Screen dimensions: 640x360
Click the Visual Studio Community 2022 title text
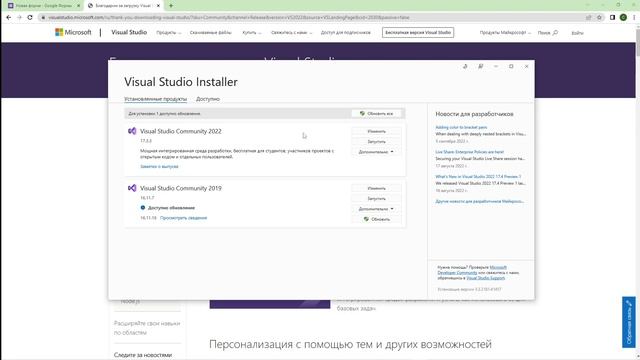point(181,131)
